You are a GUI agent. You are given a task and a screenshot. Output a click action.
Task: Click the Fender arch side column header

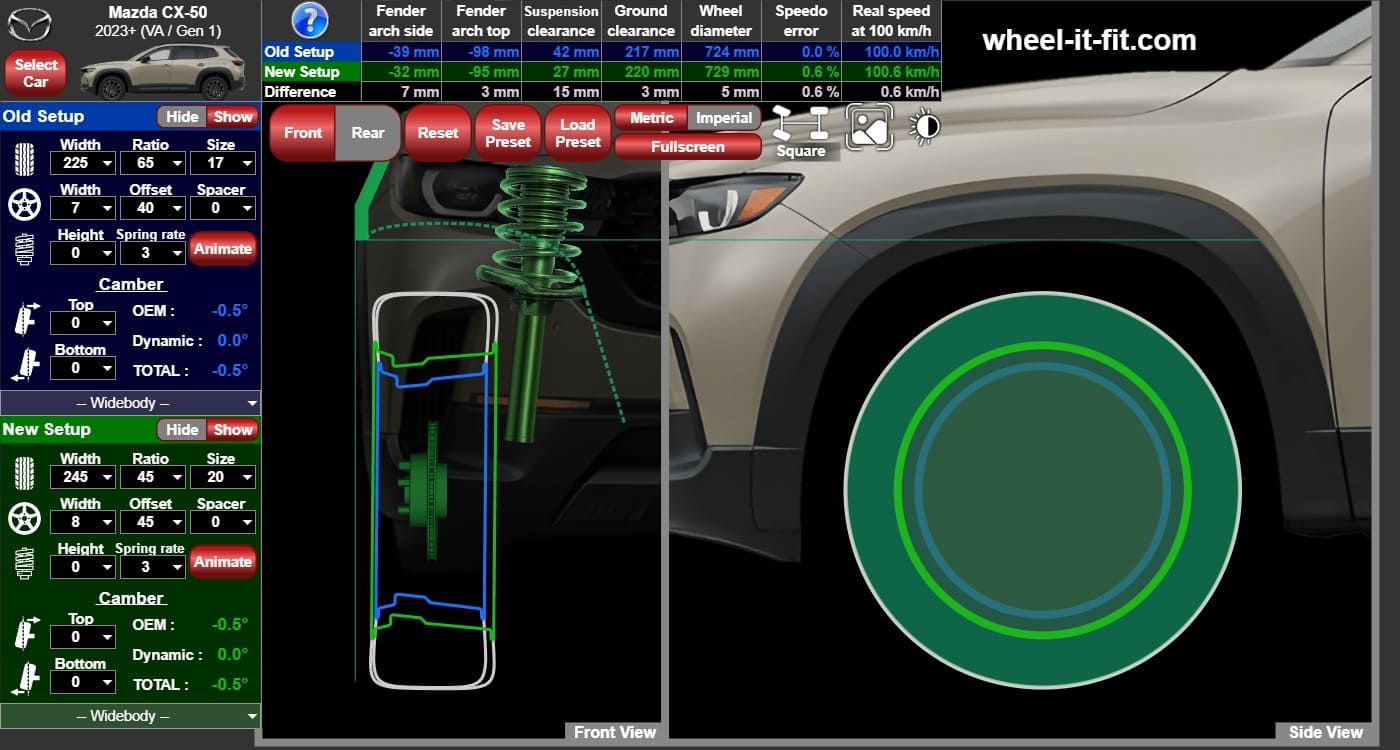[401, 21]
